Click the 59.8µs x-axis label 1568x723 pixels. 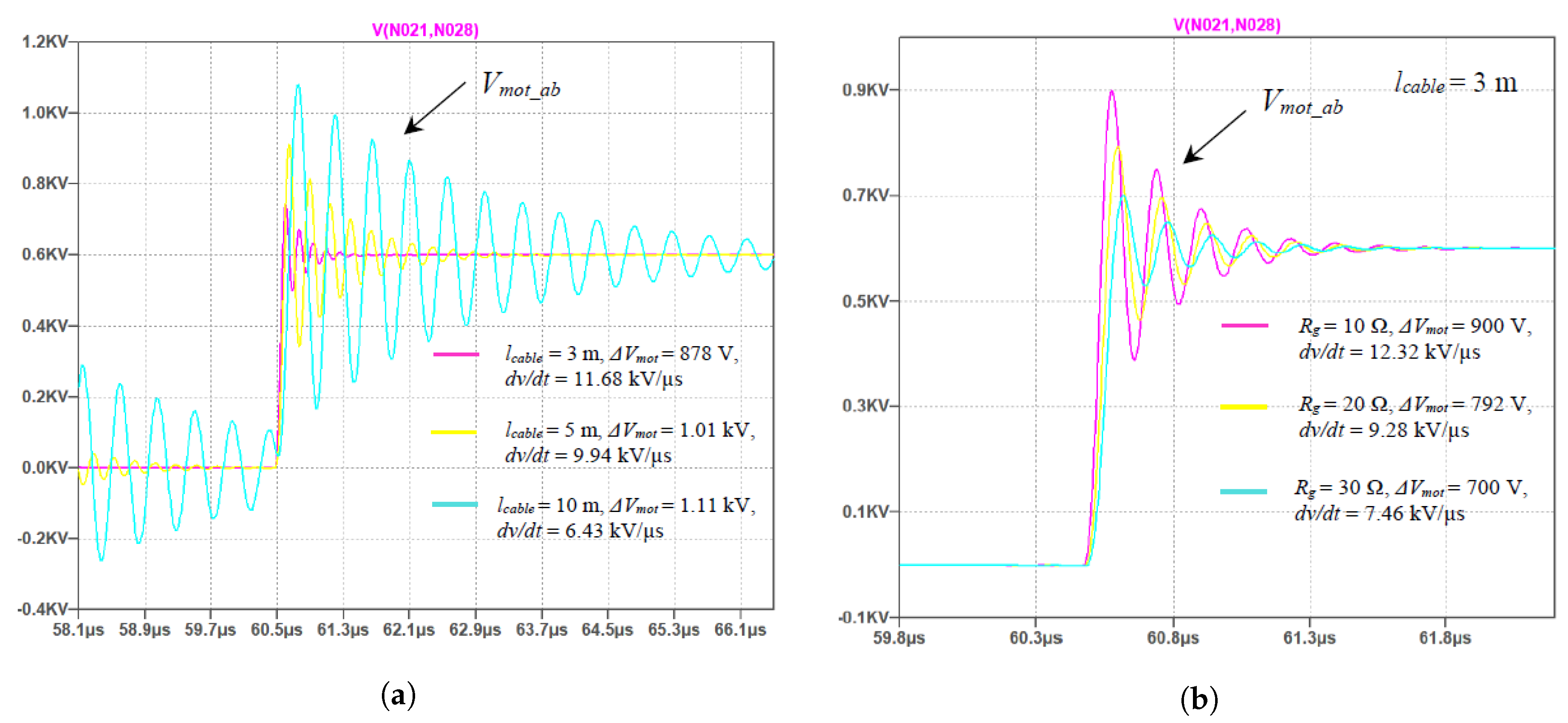tap(899, 639)
